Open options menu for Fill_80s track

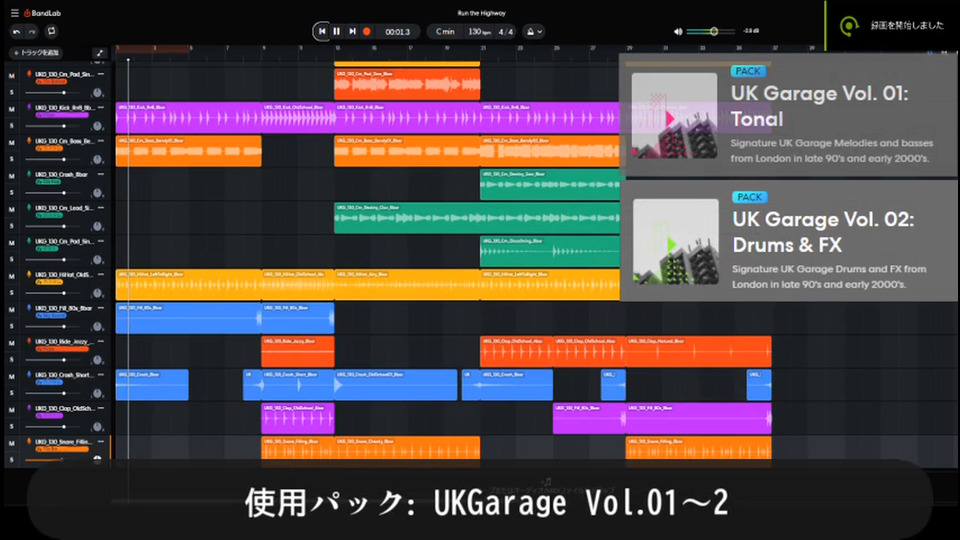click(101, 308)
